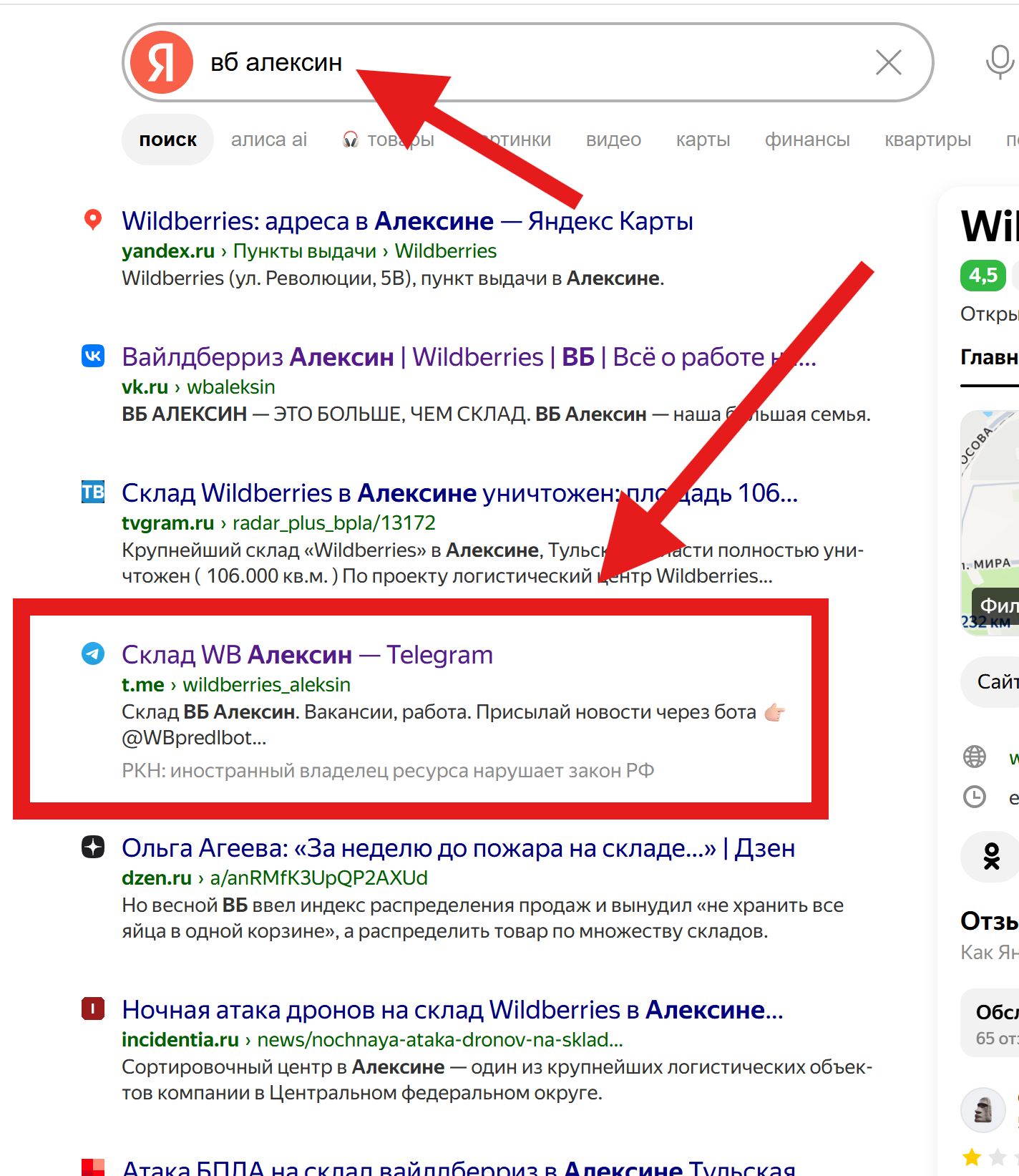Switch to the алиса ai tab
The width and height of the screenshot is (1019, 1176).
click(269, 140)
